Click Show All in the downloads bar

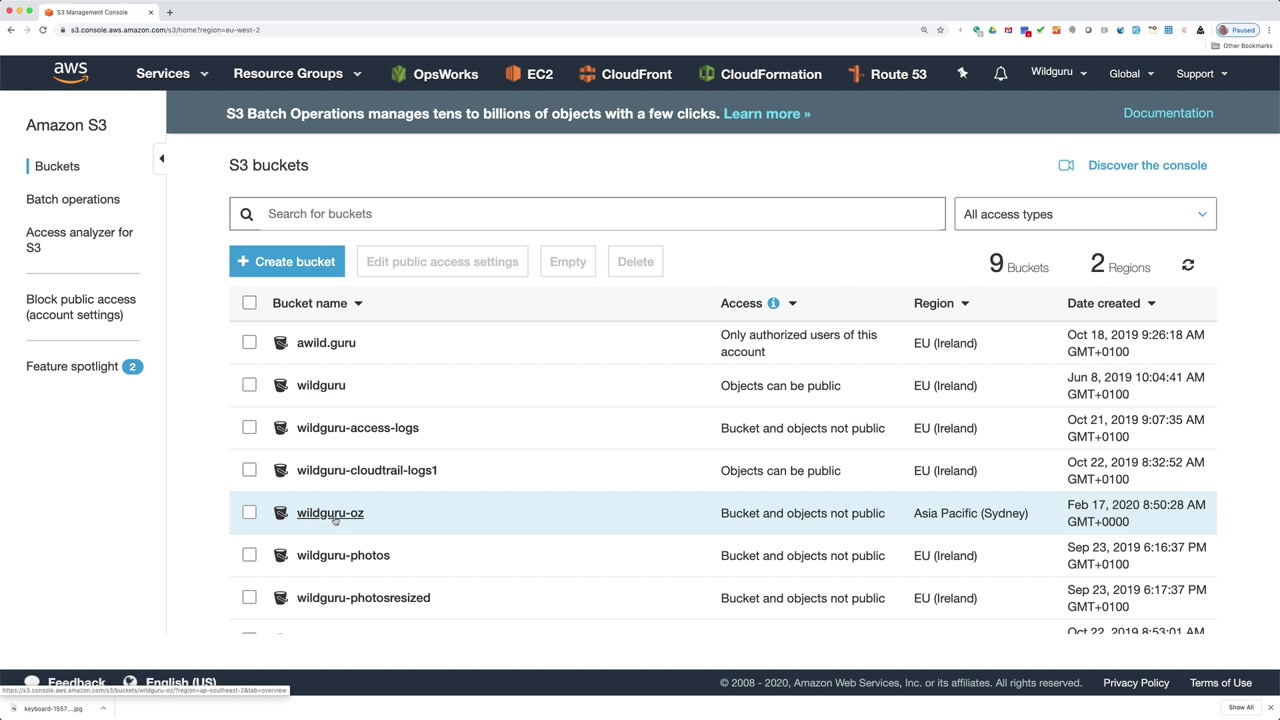[x=1241, y=708]
